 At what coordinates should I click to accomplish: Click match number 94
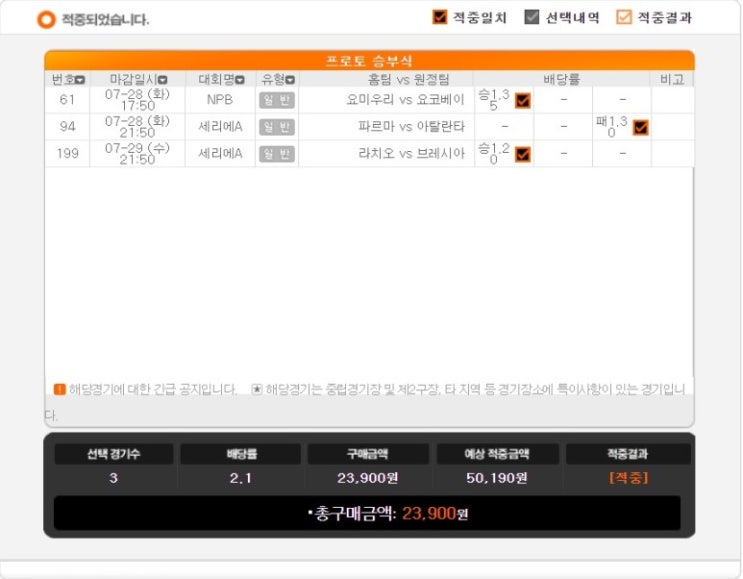pyautogui.click(x=67, y=127)
